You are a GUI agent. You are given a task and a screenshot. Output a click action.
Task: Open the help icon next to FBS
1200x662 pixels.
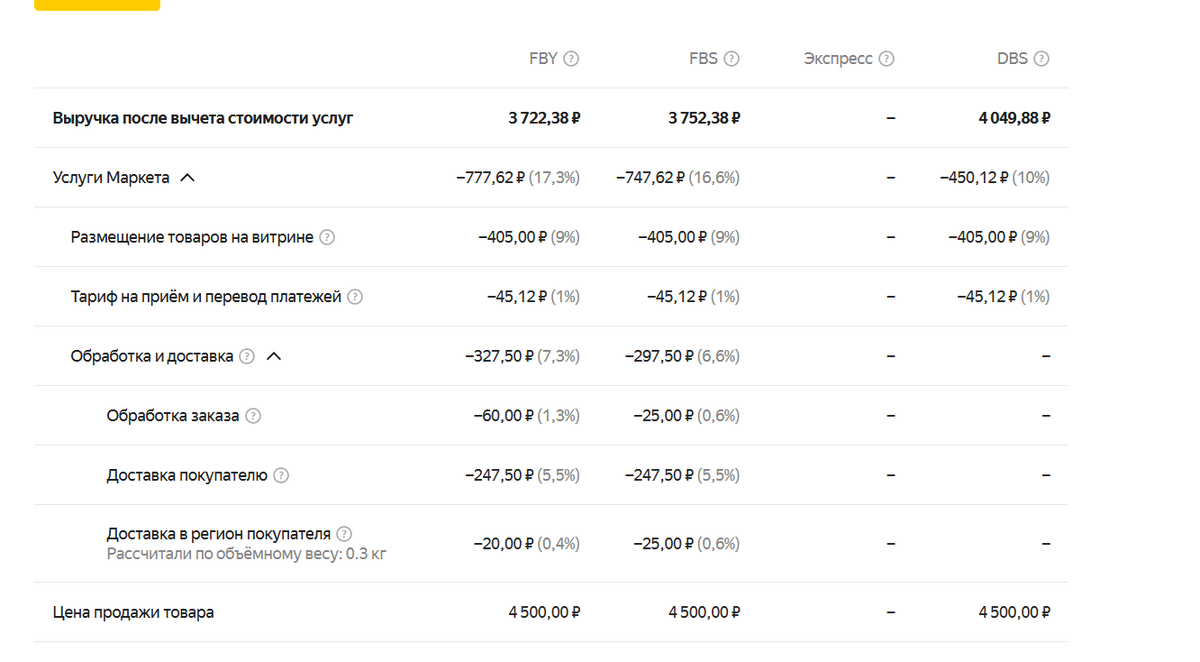(x=731, y=59)
